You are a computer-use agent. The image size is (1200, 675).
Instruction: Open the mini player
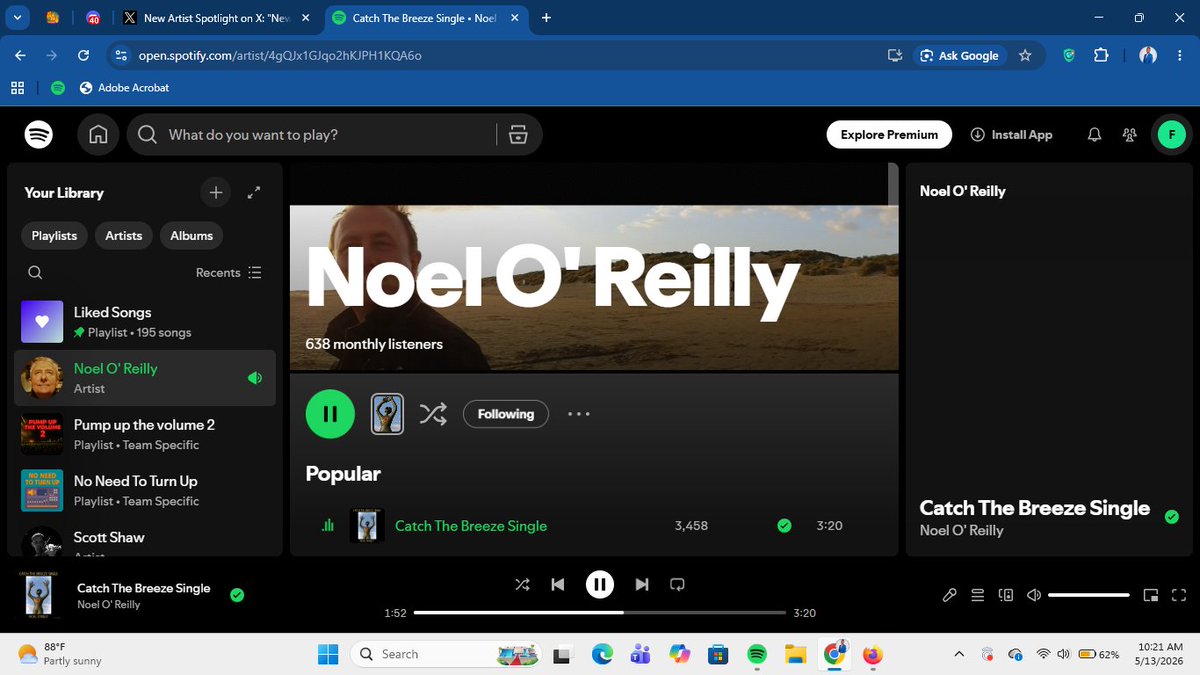pyautogui.click(x=1152, y=595)
